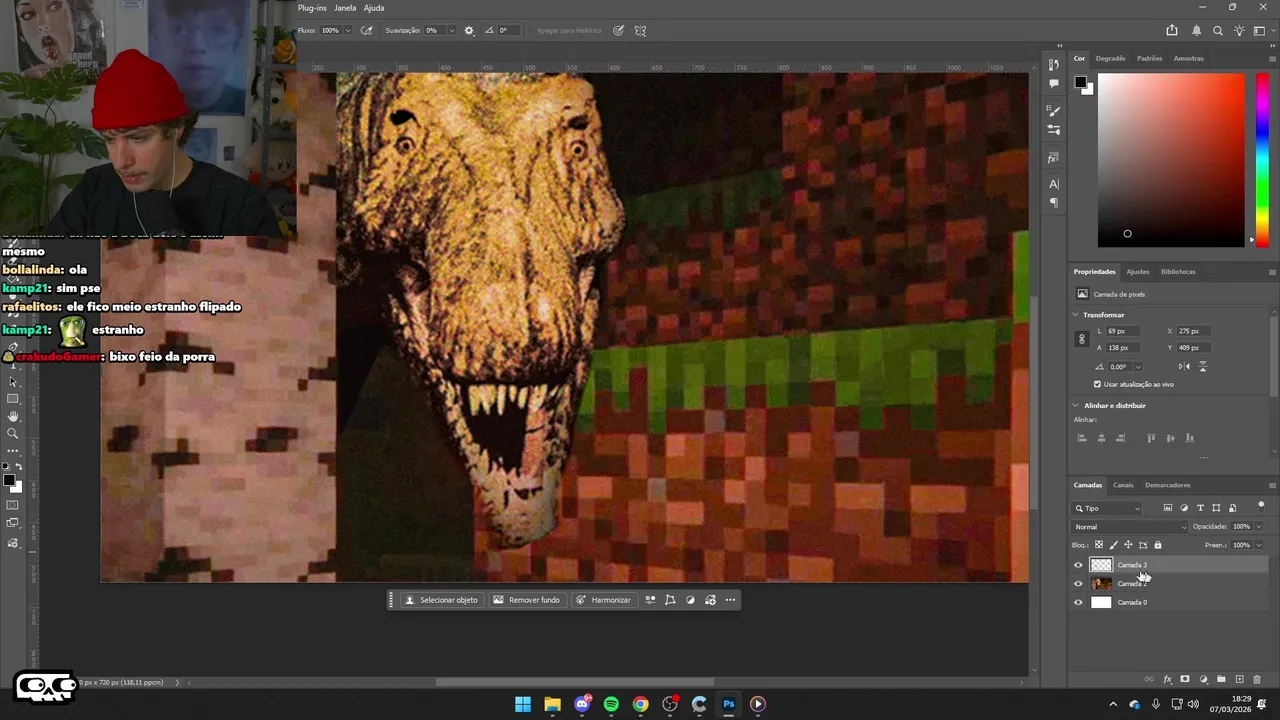This screenshot has height=720, width=1280.
Task: Pick a color in the color field
Action: click(1171, 160)
